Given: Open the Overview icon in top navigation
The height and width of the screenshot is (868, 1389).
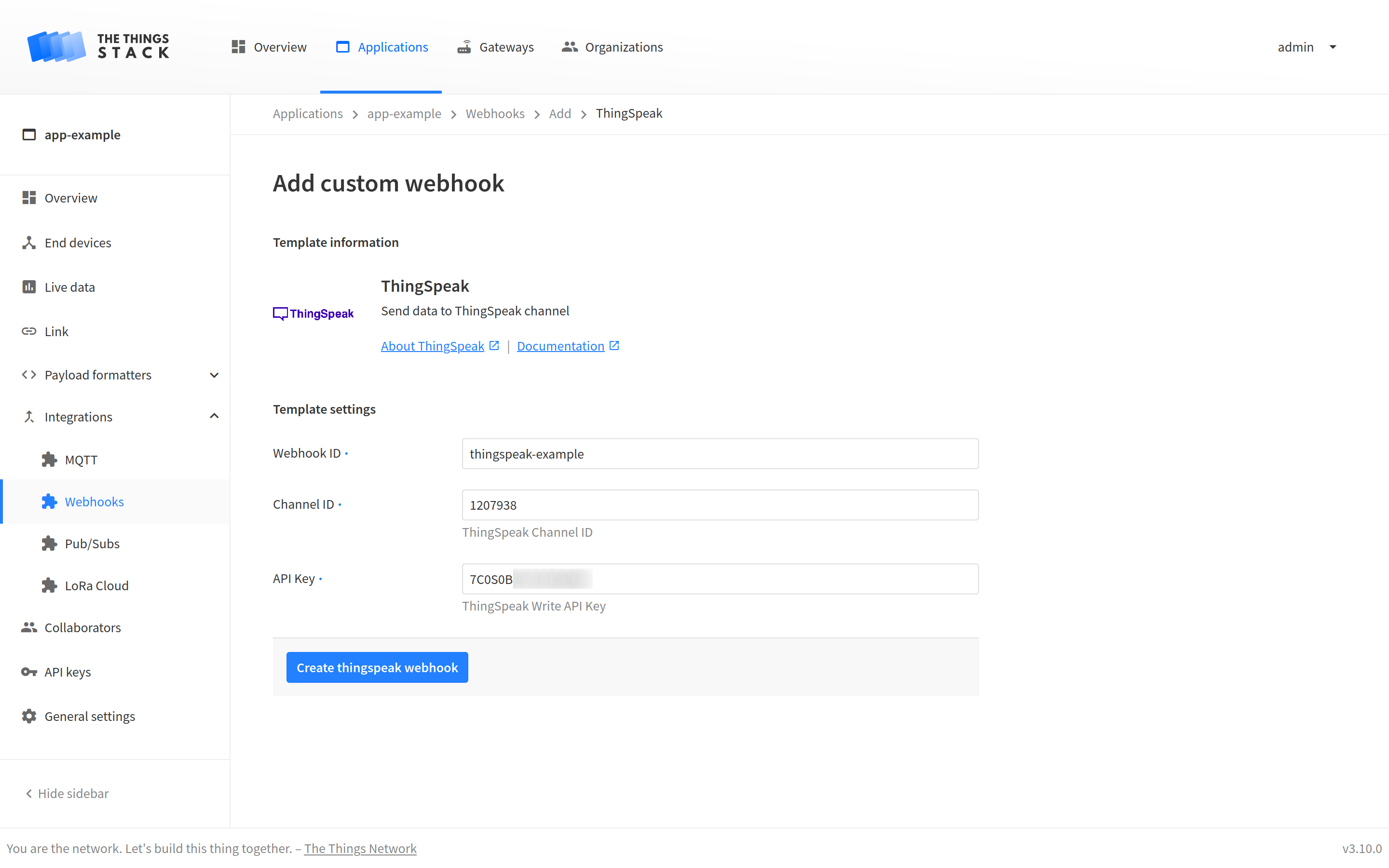Looking at the screenshot, I should (239, 46).
